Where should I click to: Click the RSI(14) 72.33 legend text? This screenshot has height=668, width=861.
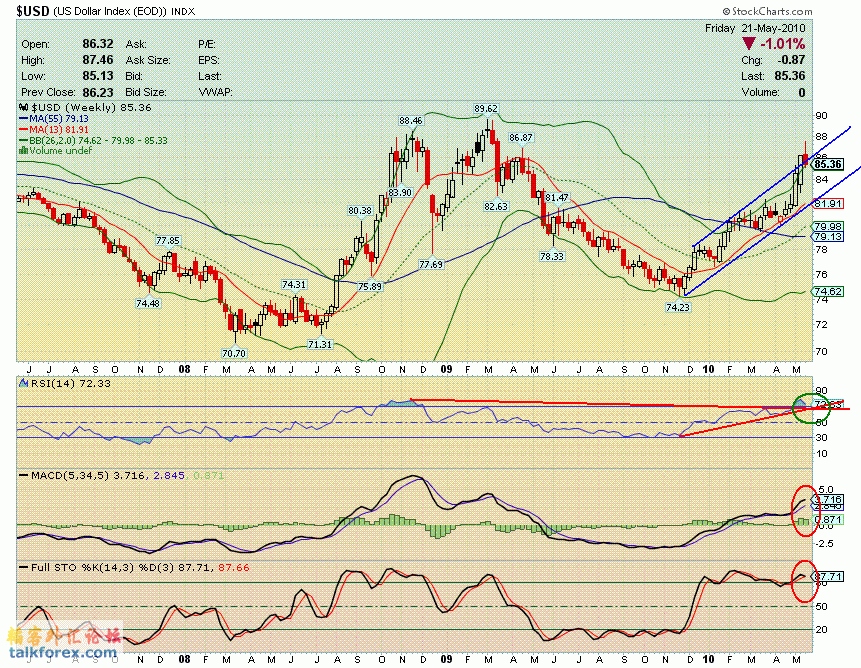(x=71, y=383)
